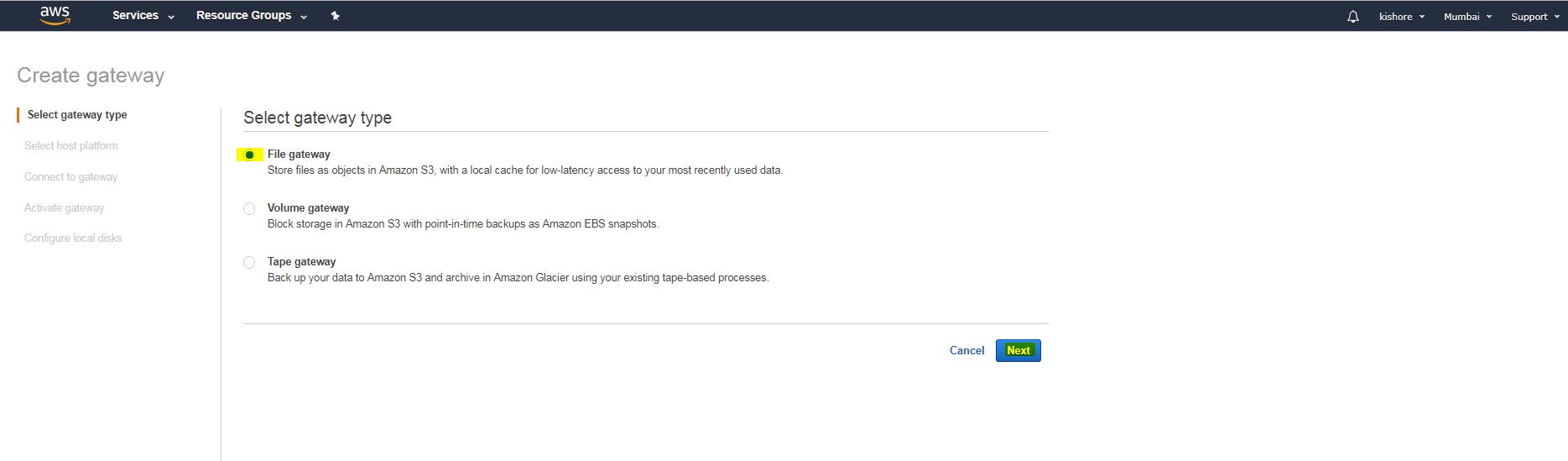The width and height of the screenshot is (1568, 461).
Task: Open the Support dropdown menu
Action: 1534,16
